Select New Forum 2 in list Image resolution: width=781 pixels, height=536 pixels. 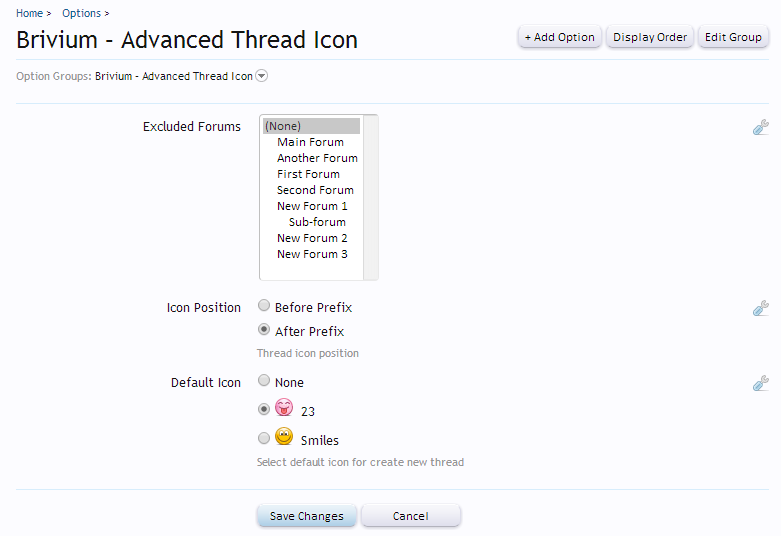coord(311,238)
